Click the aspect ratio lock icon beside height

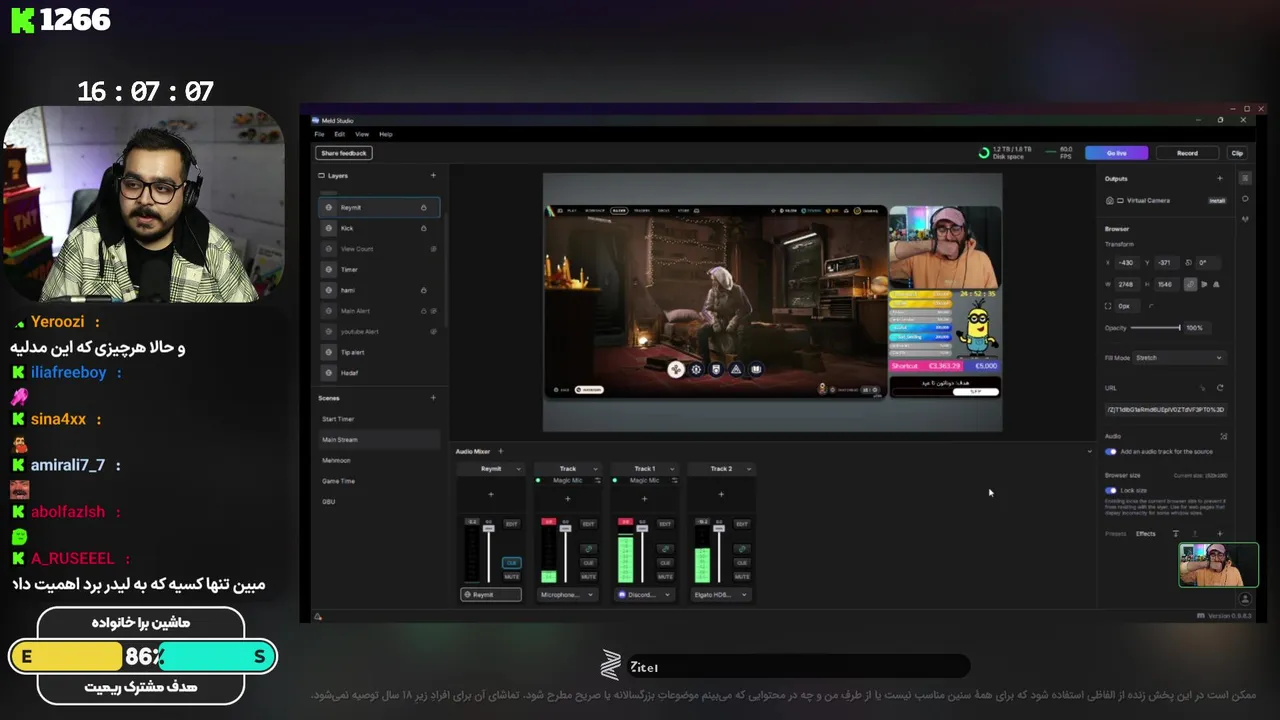pyautogui.click(x=1190, y=284)
